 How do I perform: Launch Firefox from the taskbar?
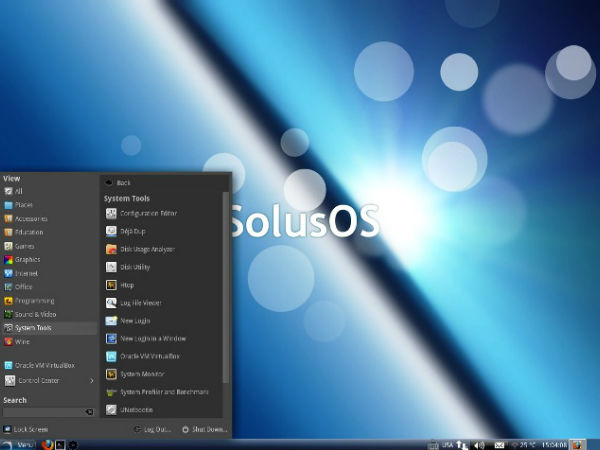point(46,443)
